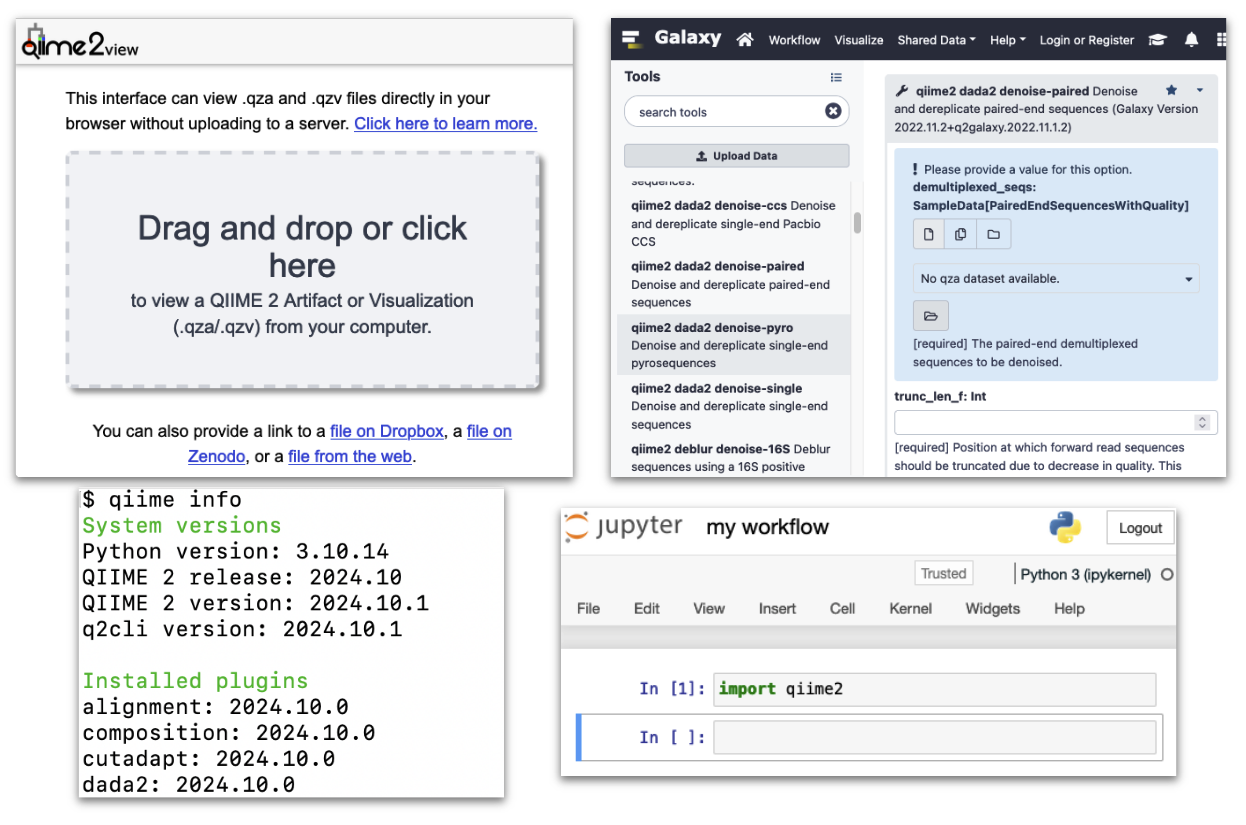Image resolution: width=1246 pixels, height=825 pixels.
Task: Click the Upload Data button
Action: tap(737, 156)
